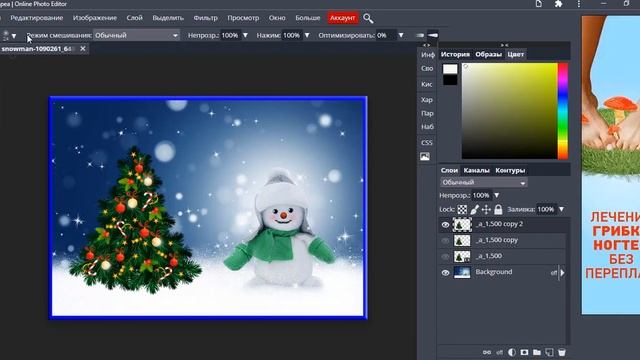The image size is (640, 360).
Task: Click the new adjustment layer icon
Action: 512,352
